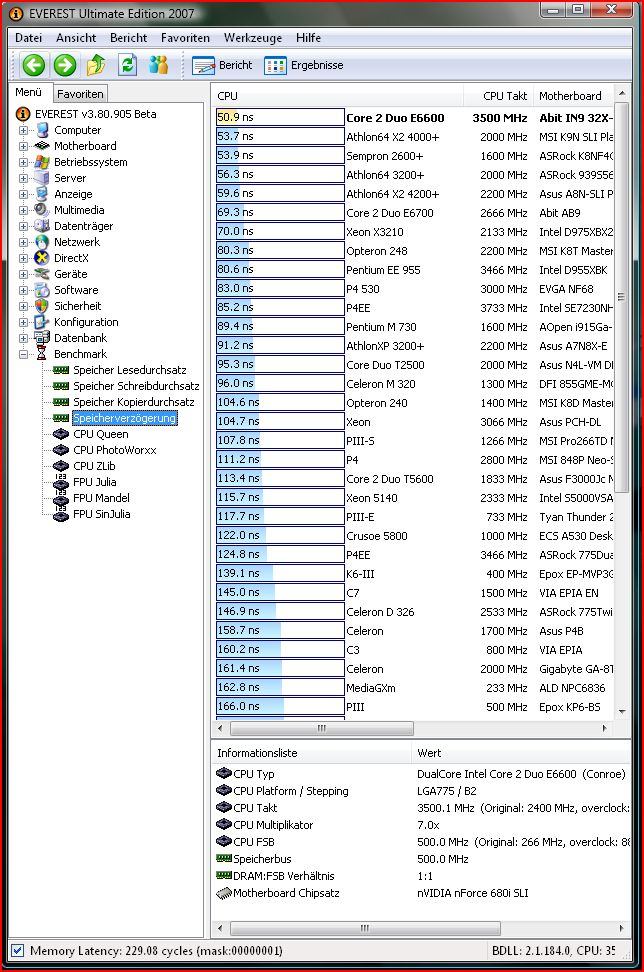Image resolution: width=644 pixels, height=972 pixels.
Task: Expand the Datenbank tree node
Action: [x=24, y=338]
